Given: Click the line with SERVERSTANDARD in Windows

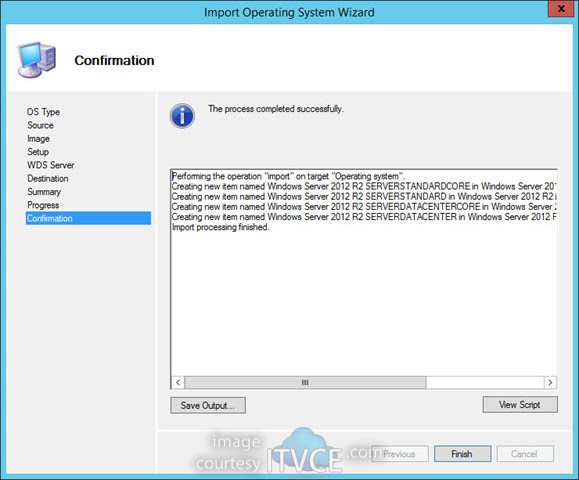Looking at the screenshot, I should point(364,196).
